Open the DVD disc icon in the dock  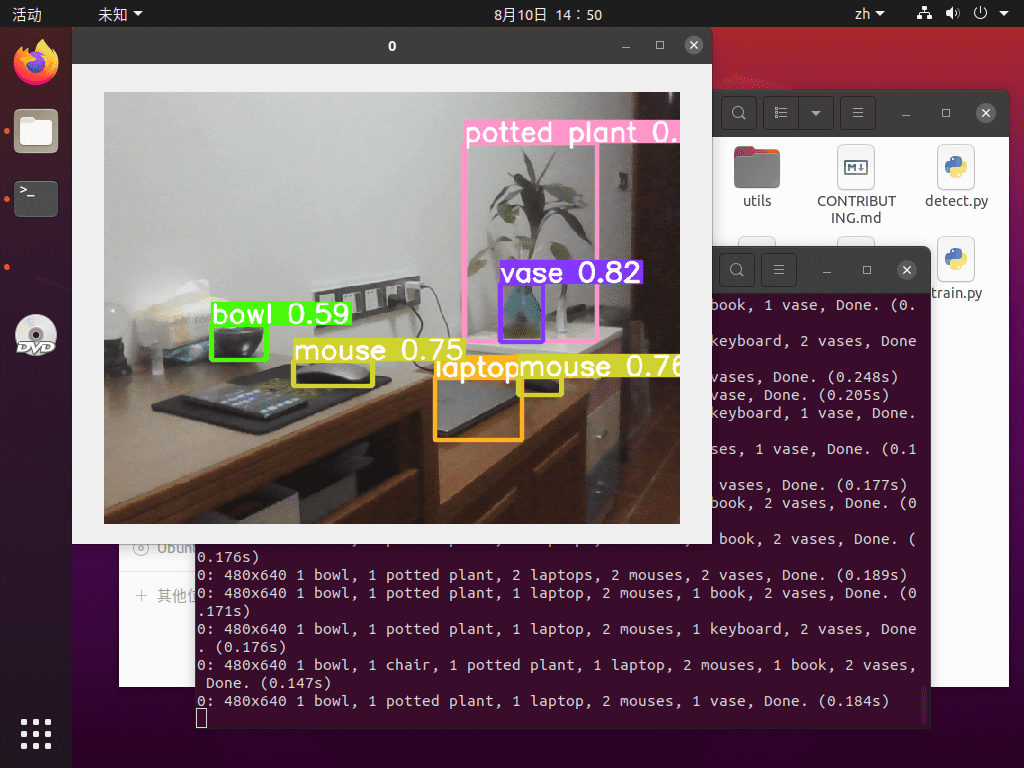36,335
